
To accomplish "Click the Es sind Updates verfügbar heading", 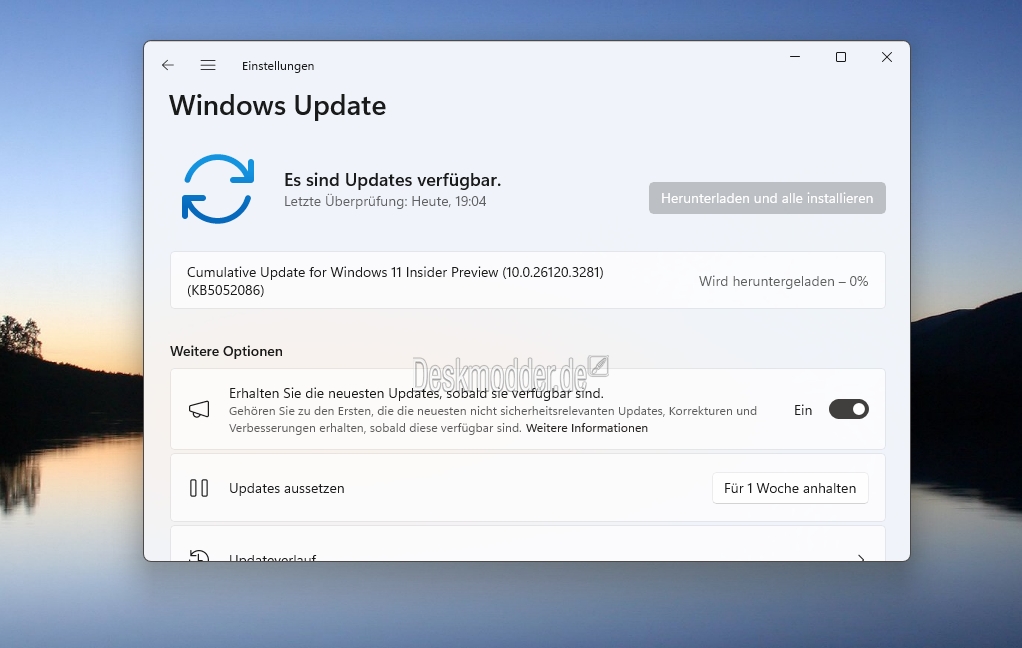I will (x=392, y=180).
